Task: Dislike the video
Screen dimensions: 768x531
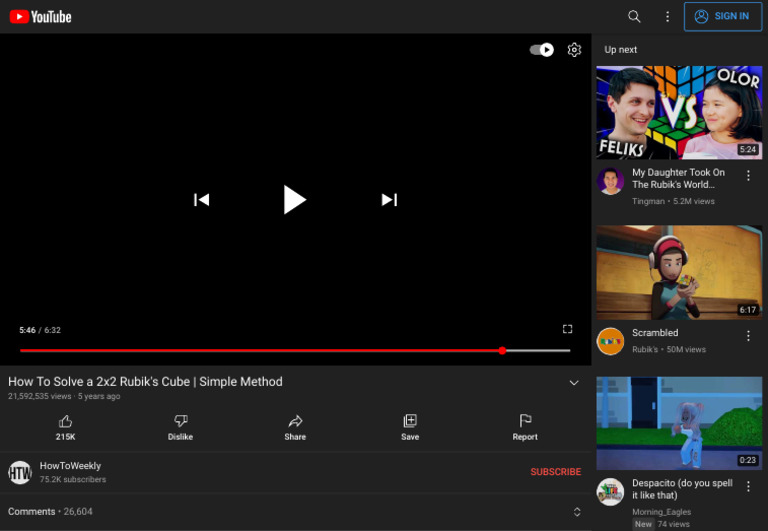Action: (180, 427)
